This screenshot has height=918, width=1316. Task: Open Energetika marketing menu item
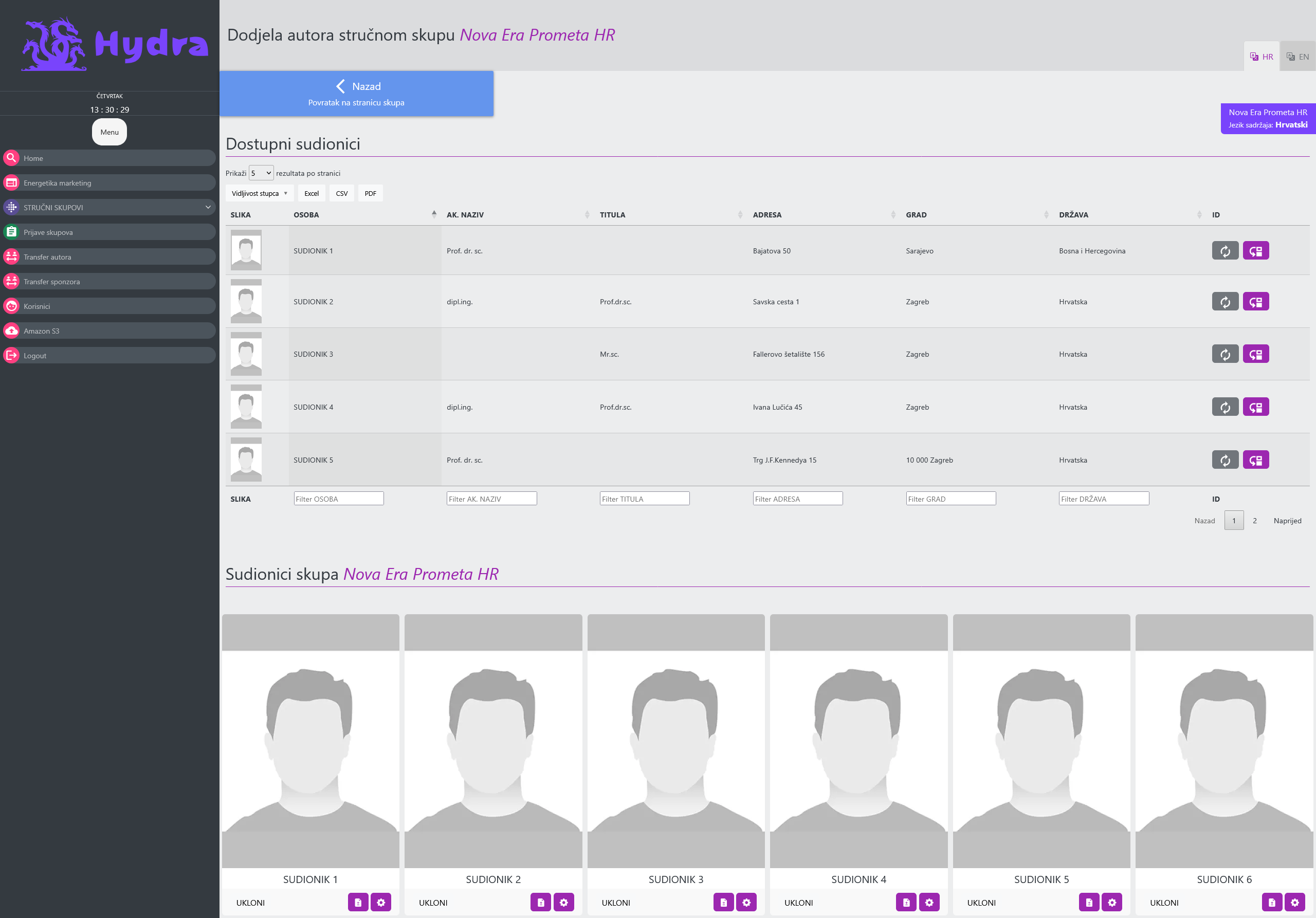pyautogui.click(x=109, y=183)
